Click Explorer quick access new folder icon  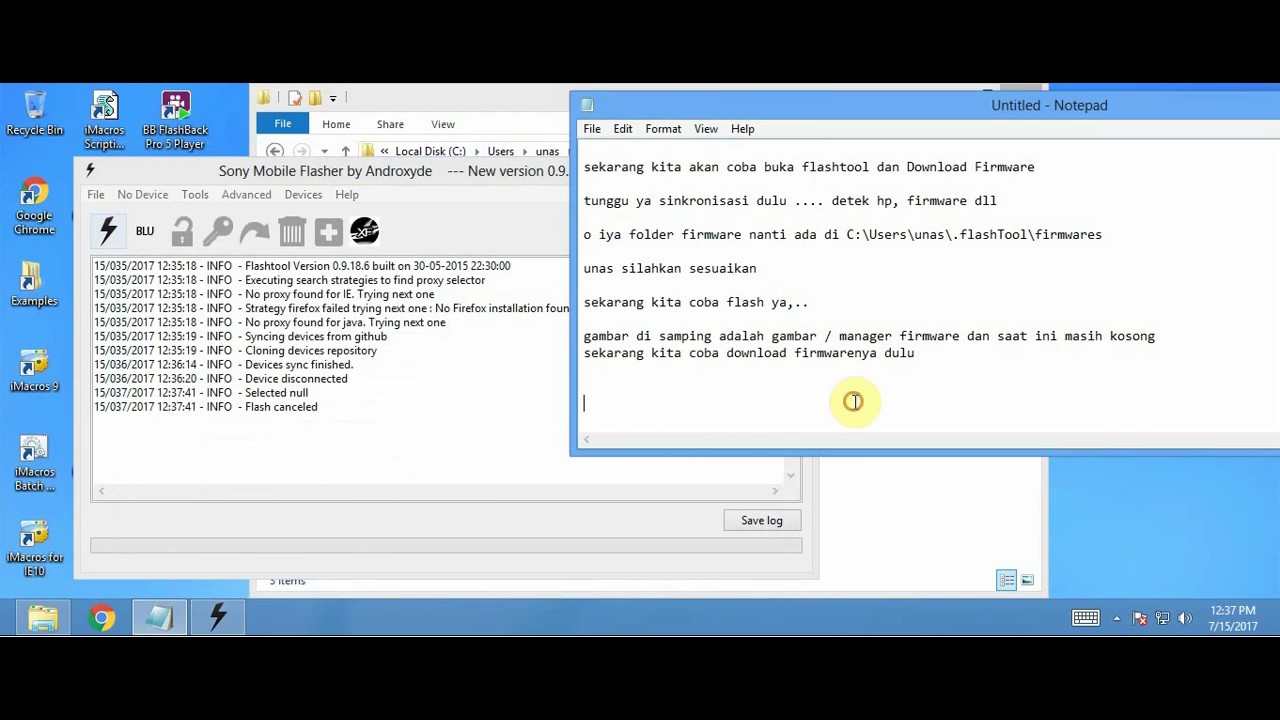tap(314, 98)
